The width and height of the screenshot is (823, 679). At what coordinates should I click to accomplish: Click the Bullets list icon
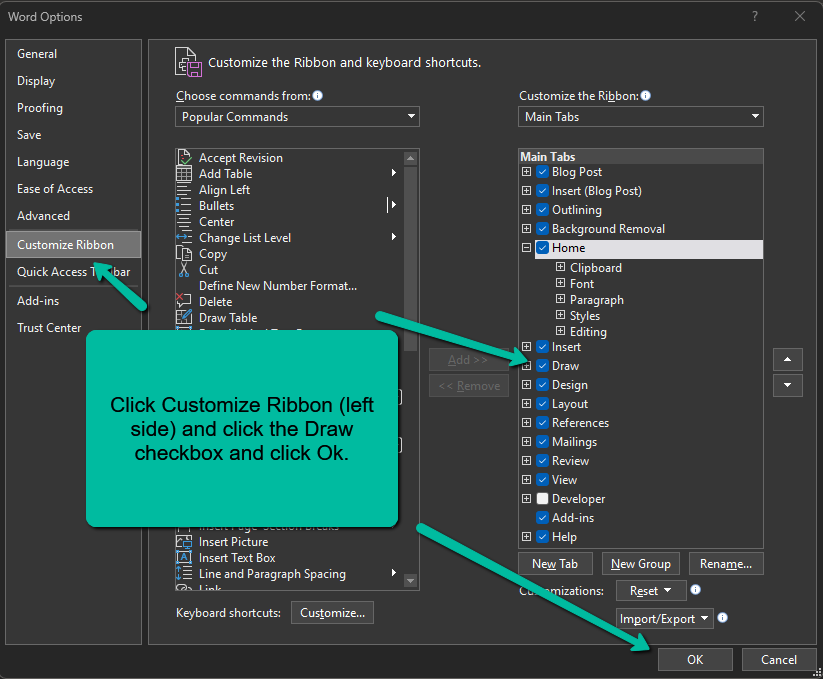pyautogui.click(x=184, y=206)
